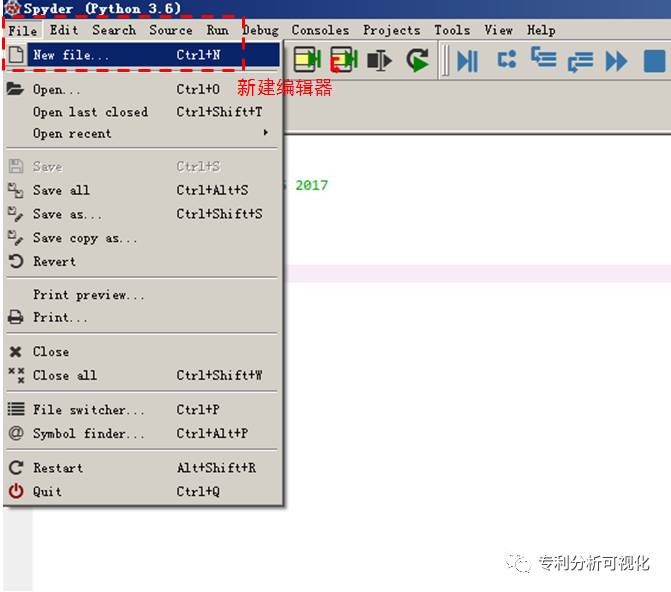Image resolution: width=671 pixels, height=592 pixels.
Task: Expand the Open recent submenu arrow
Action: click(265, 133)
